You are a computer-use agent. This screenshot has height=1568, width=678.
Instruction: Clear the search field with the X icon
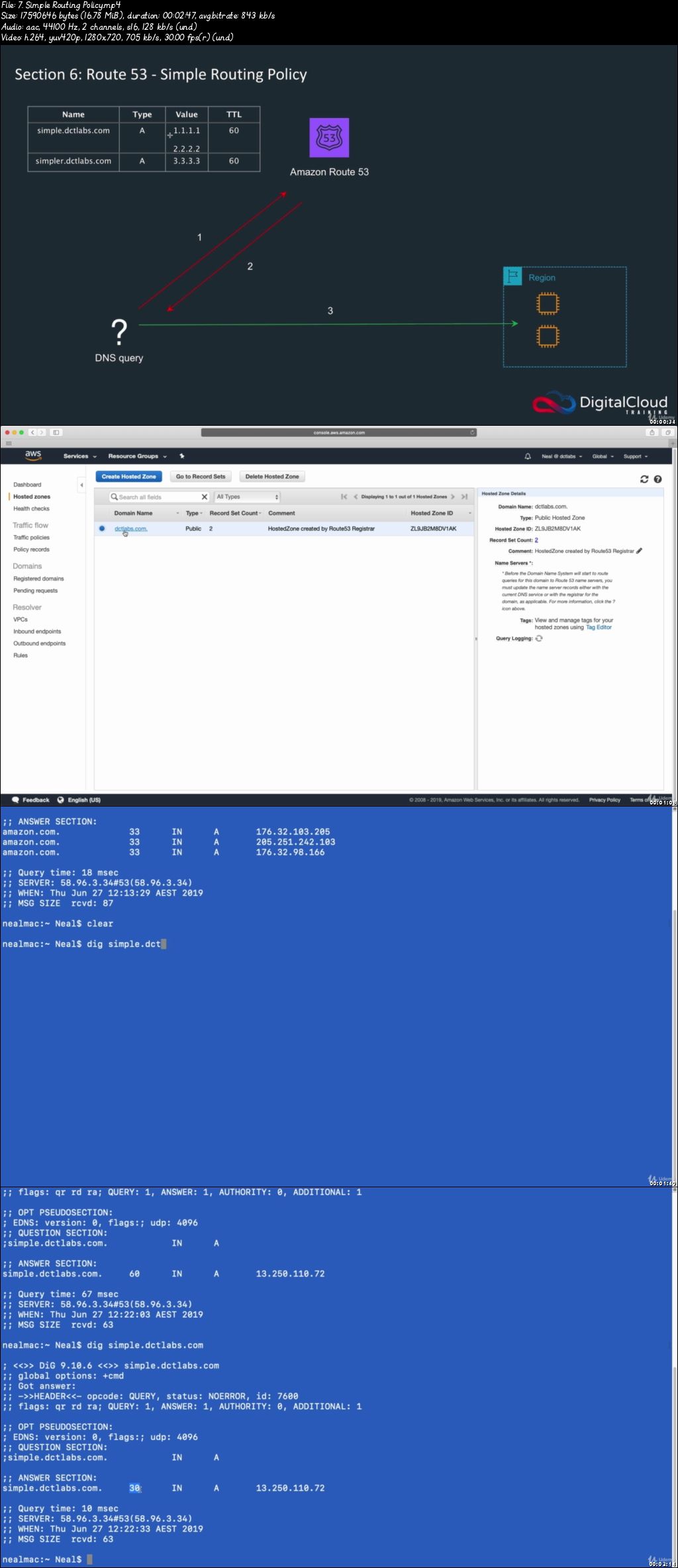pos(205,497)
